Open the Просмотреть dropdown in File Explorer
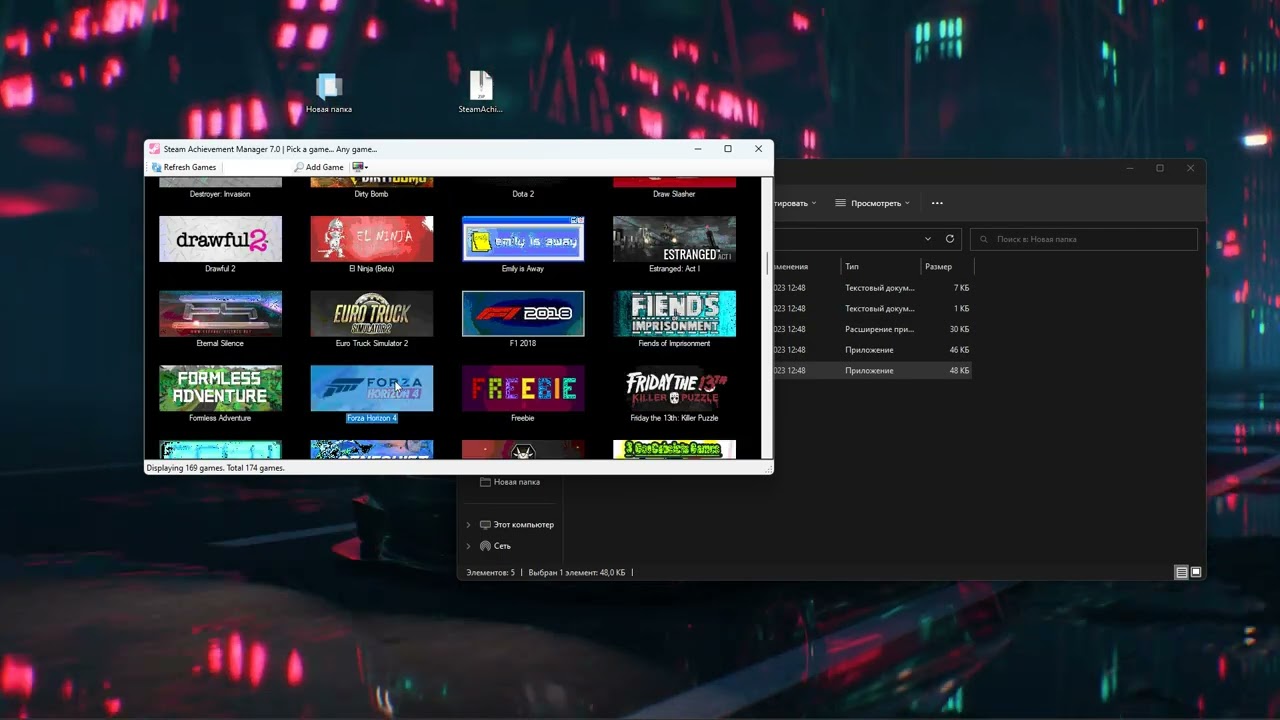The height and width of the screenshot is (720, 1280). tap(872, 203)
